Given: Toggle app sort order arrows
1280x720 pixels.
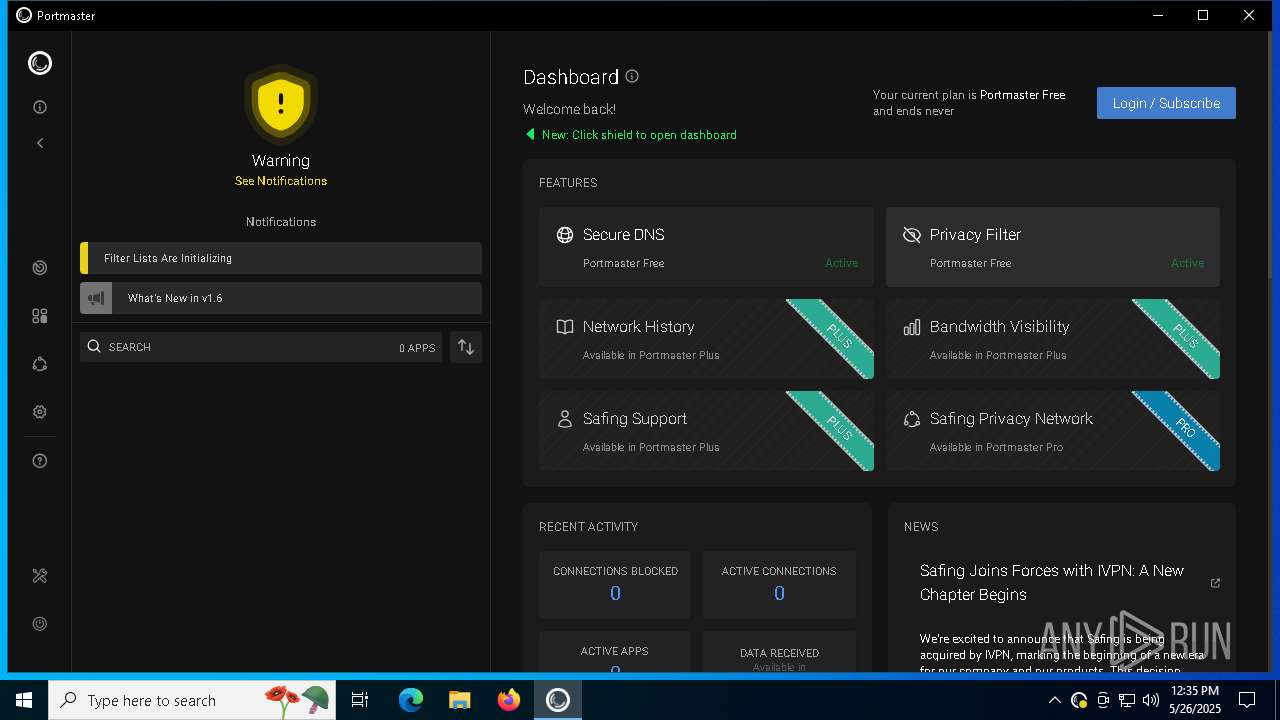Looking at the screenshot, I should [x=466, y=347].
